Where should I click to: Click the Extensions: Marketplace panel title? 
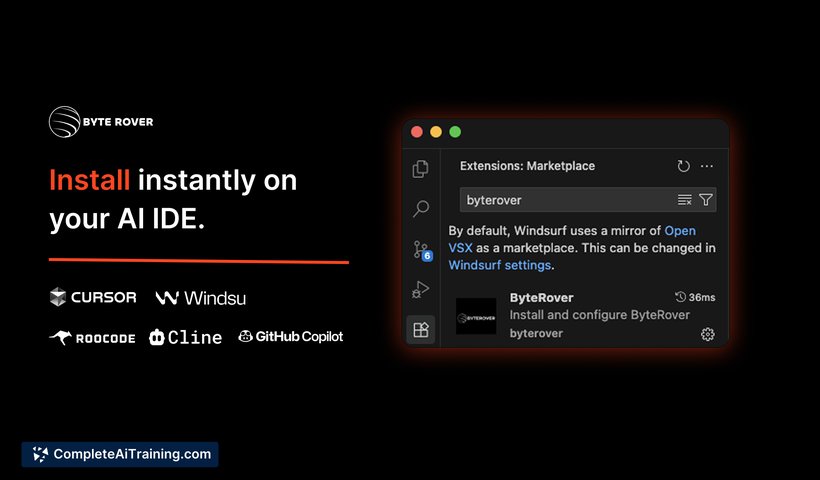click(x=527, y=166)
